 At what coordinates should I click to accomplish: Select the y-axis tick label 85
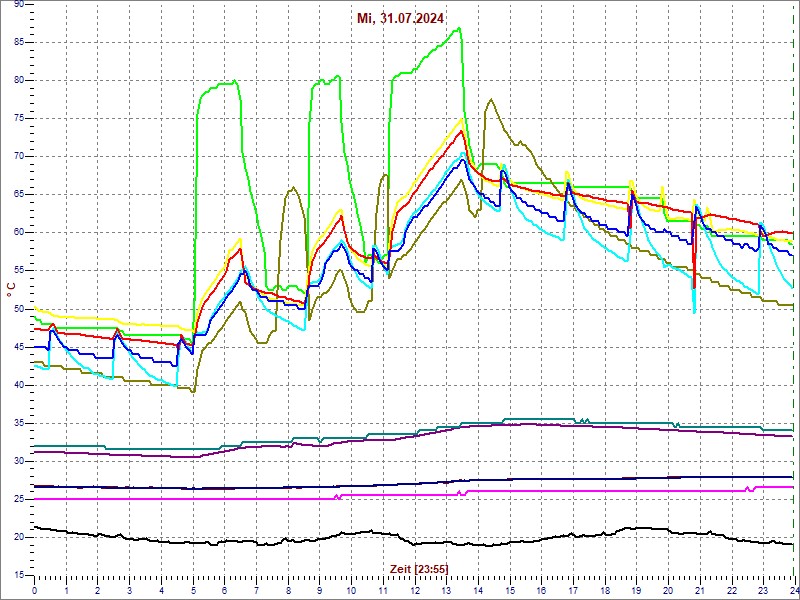click(19, 42)
